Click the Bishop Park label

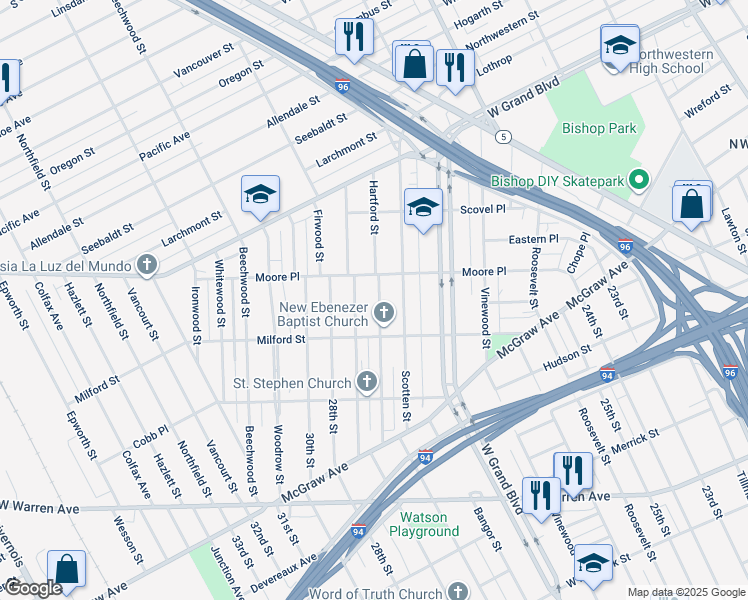pos(599,128)
